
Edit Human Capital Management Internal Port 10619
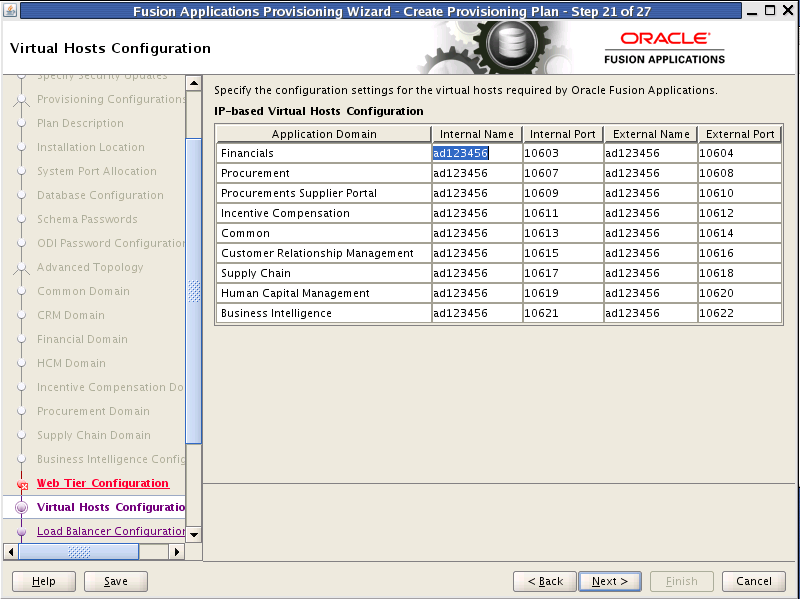pos(563,293)
